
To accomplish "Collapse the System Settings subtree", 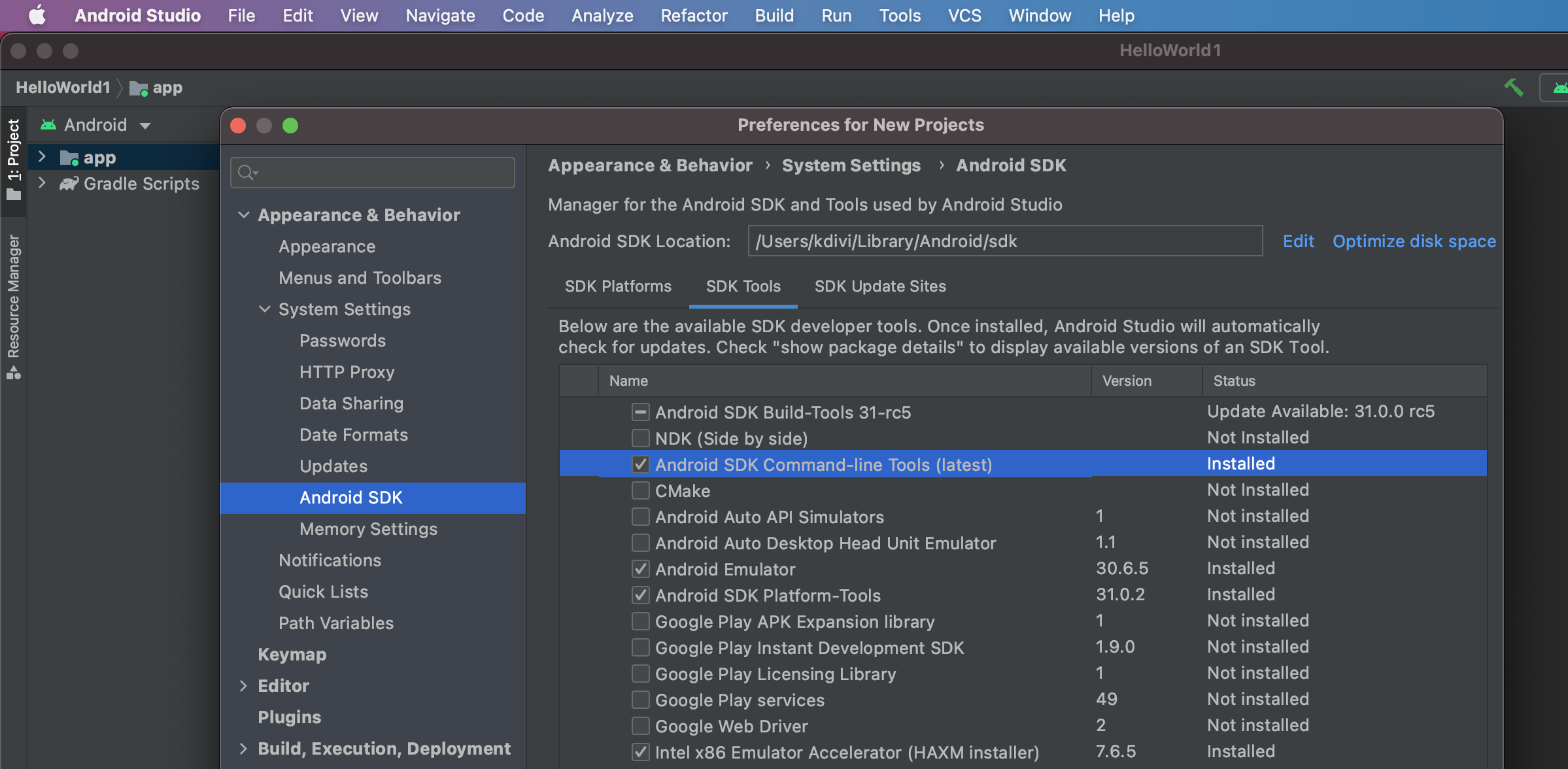I will 264,309.
